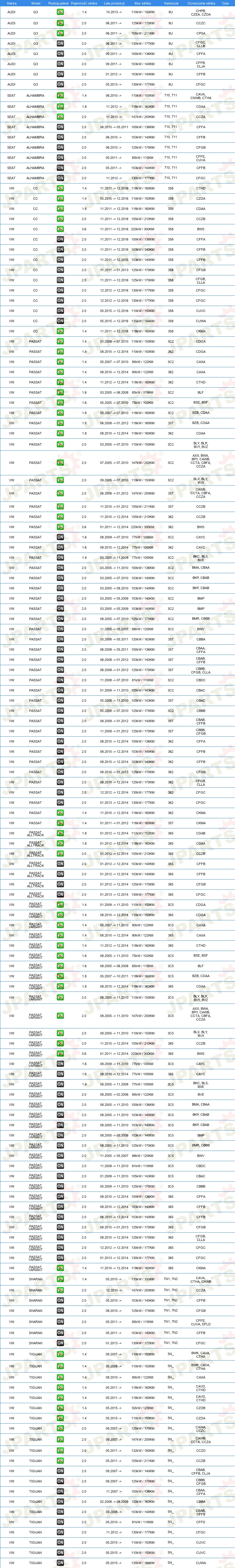Click the ON icon in the last Tiguan CUWA row

60,1563
